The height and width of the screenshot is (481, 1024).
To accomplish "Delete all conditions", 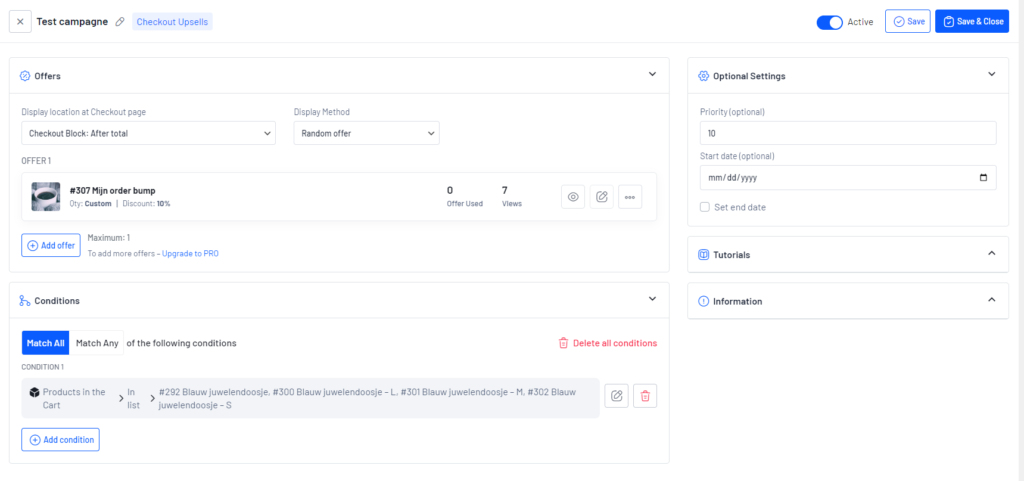I will [x=607, y=343].
